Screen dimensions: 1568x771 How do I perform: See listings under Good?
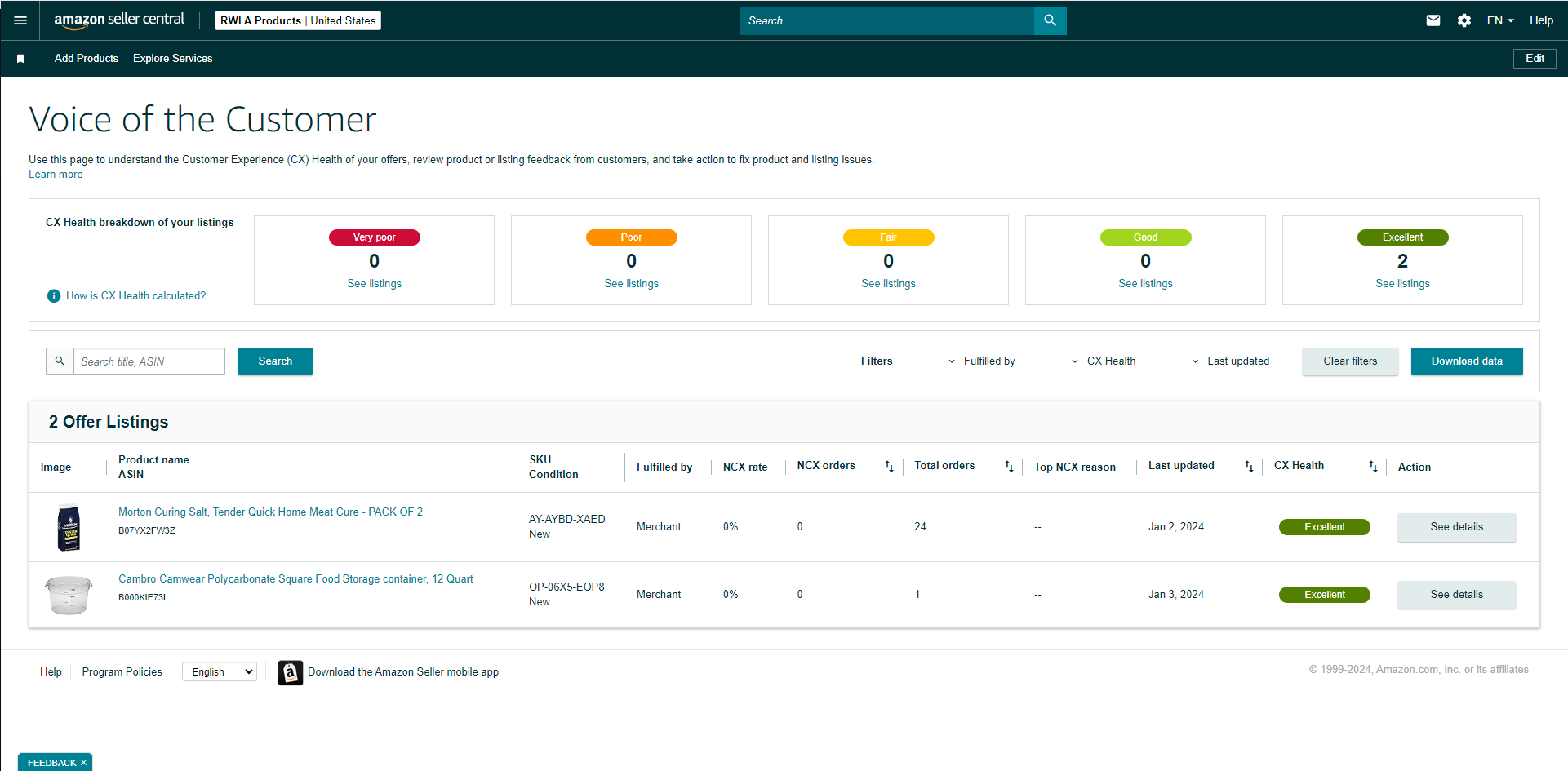1146,284
